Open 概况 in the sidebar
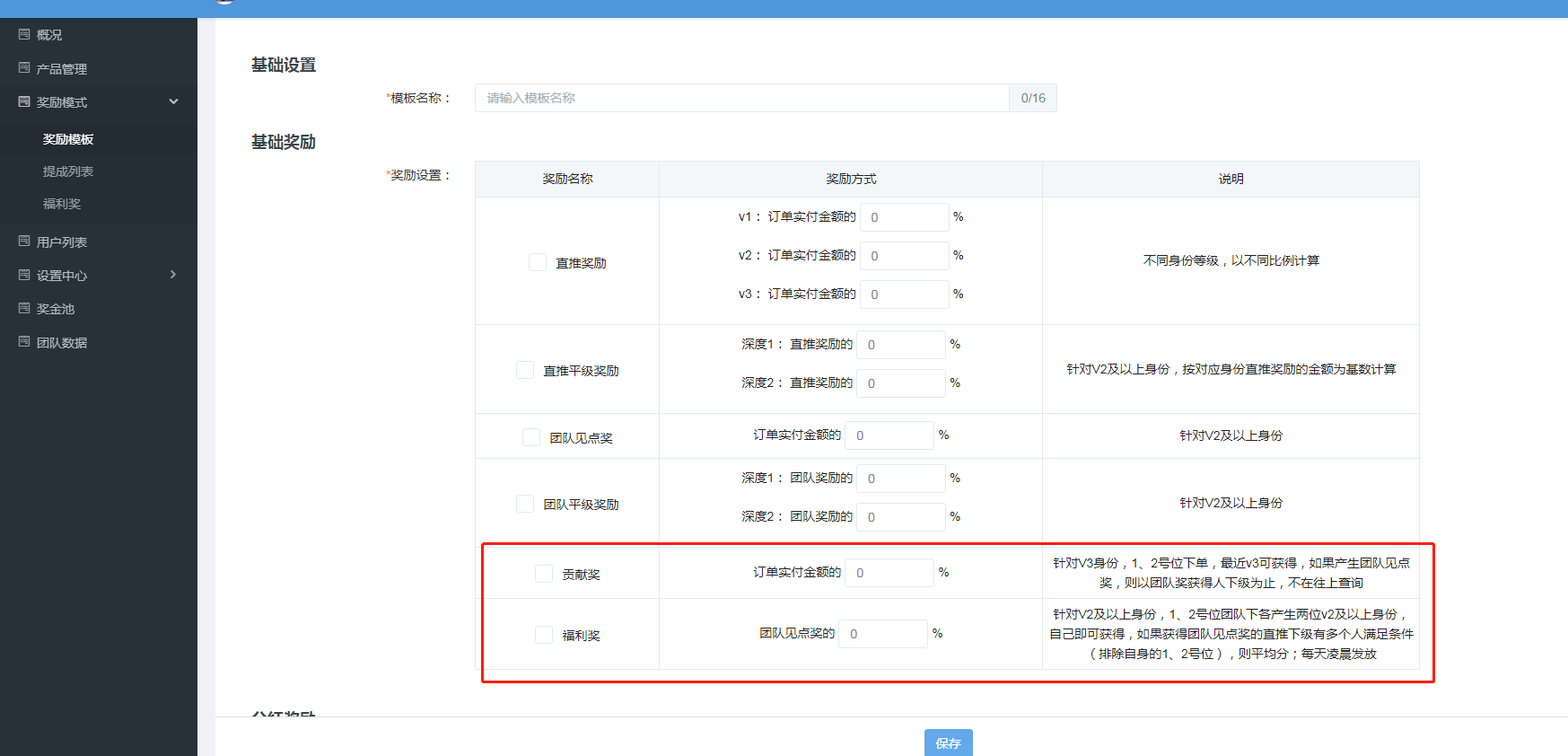Screen dimensions: 1568x756 coord(49,35)
